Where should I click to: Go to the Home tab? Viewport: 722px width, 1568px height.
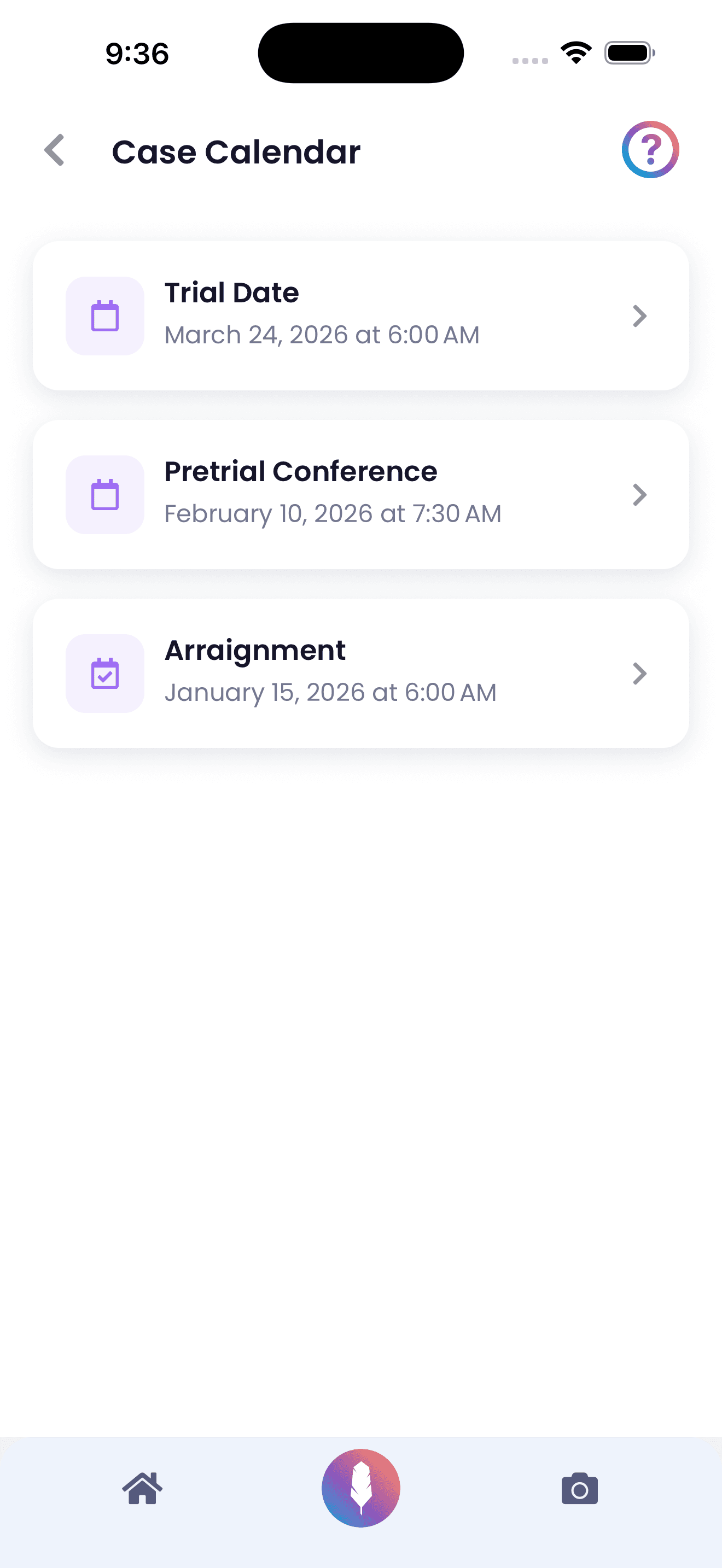point(142,1488)
